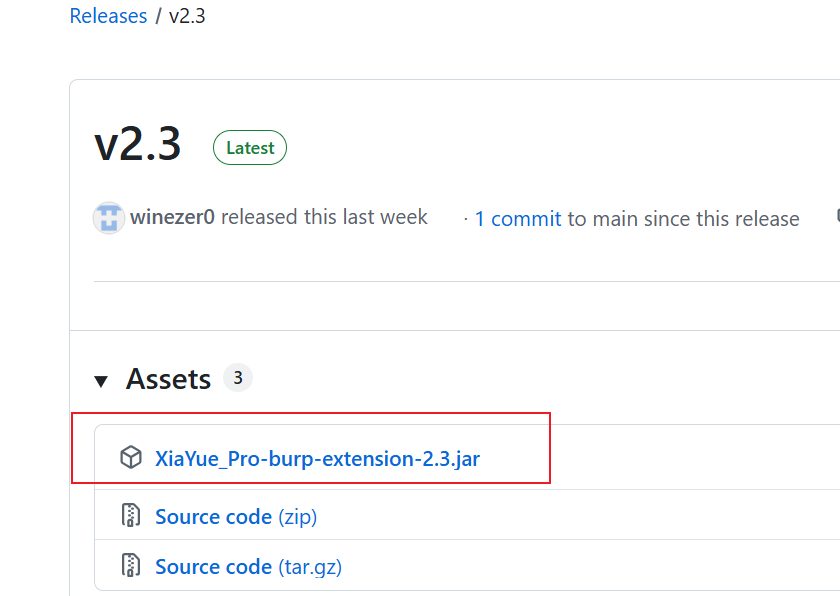Click the green Latest badge

250,148
